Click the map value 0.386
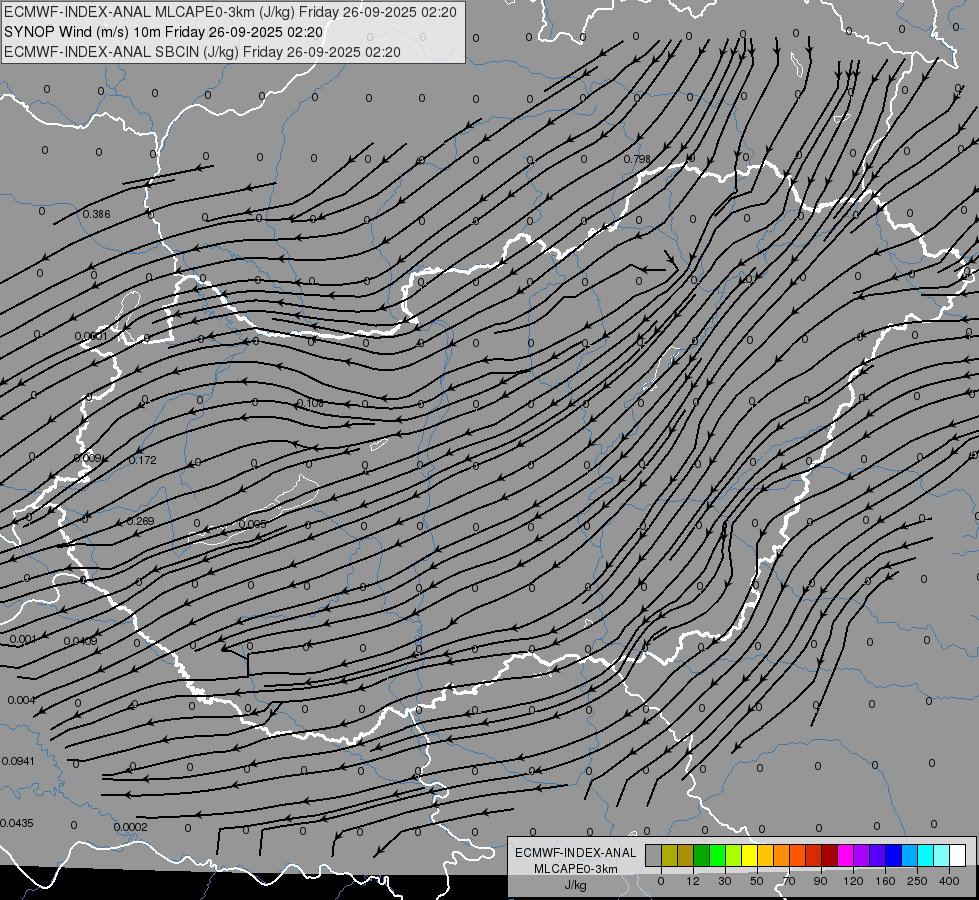 [96, 214]
